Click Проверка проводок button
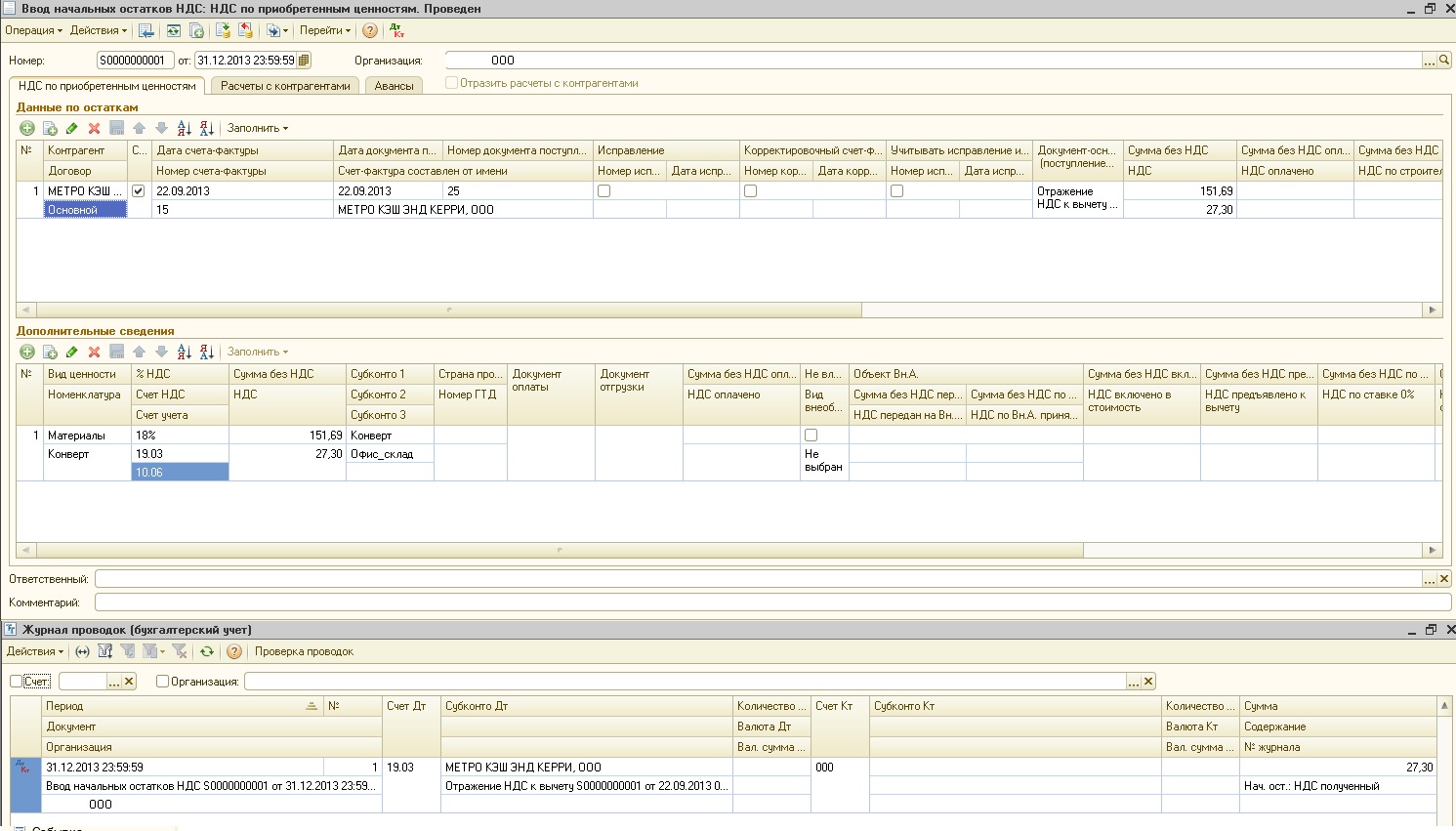 (x=304, y=651)
